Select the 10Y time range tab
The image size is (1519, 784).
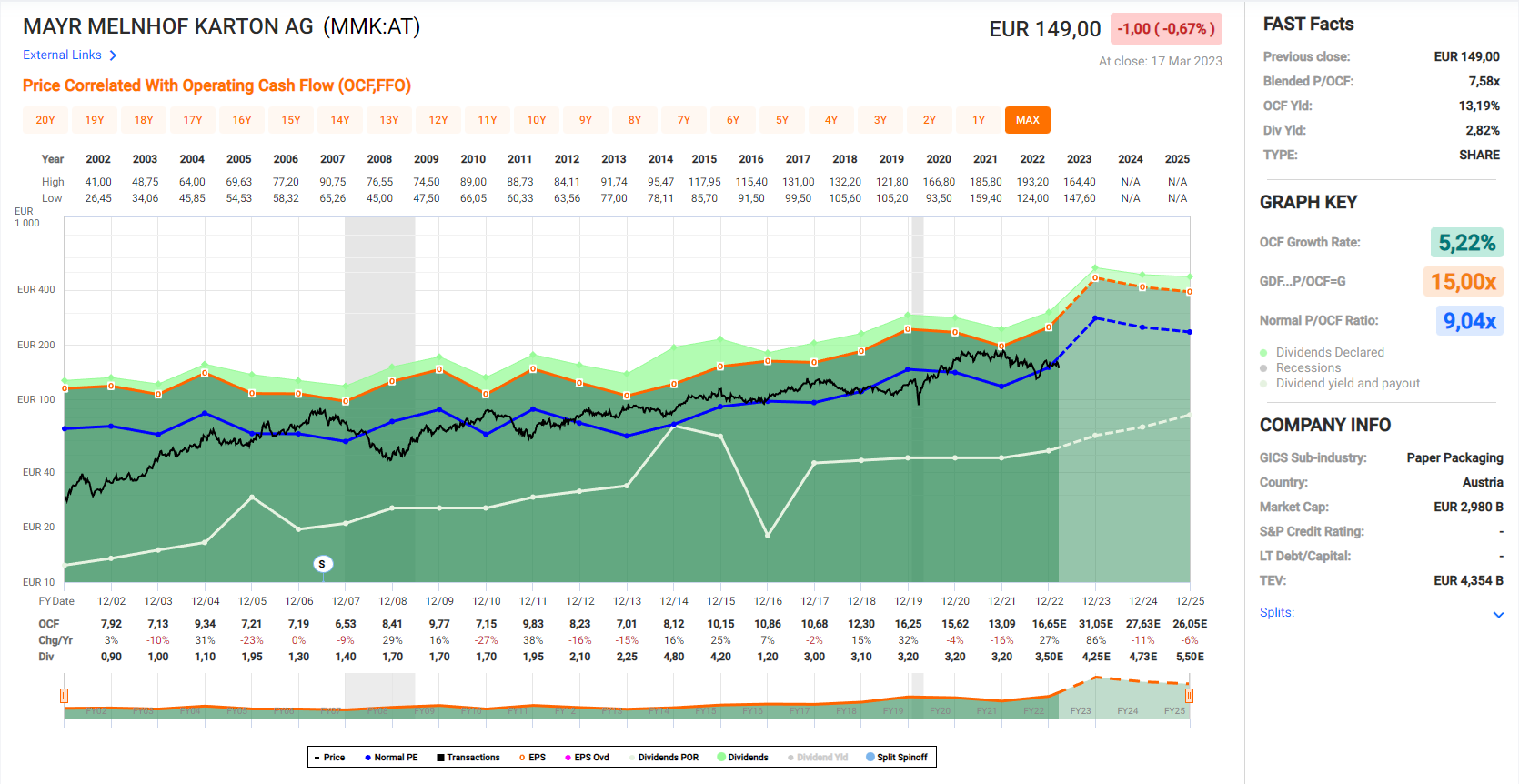pyautogui.click(x=537, y=120)
